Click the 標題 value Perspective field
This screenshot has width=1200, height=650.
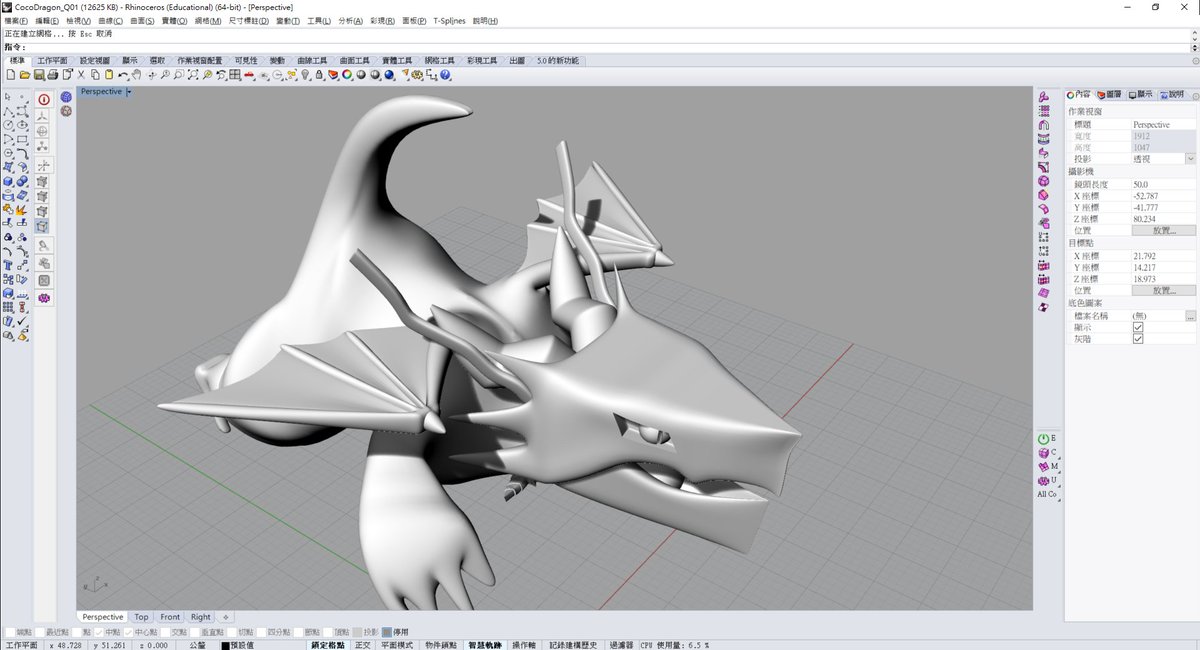click(1164, 124)
